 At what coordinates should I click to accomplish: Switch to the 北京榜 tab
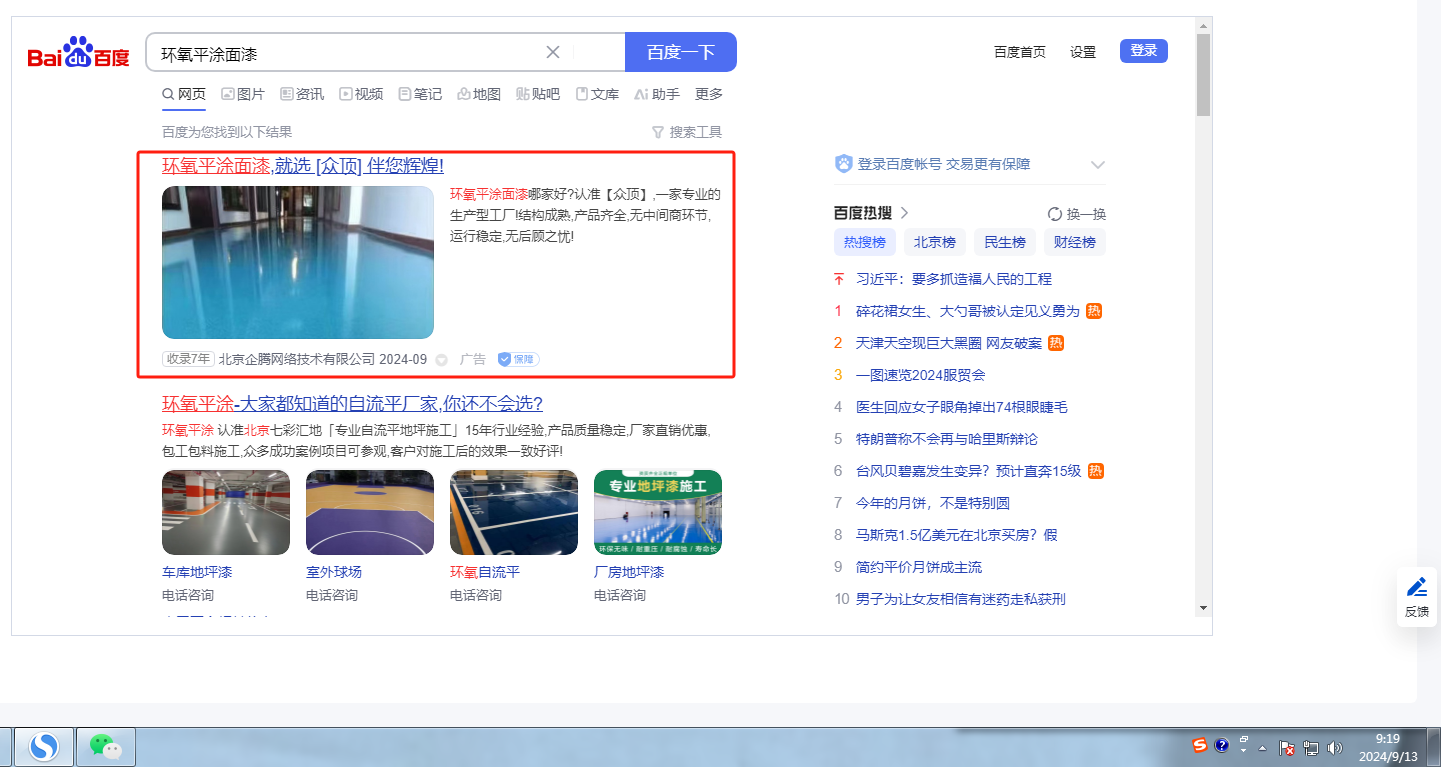[x=935, y=242]
